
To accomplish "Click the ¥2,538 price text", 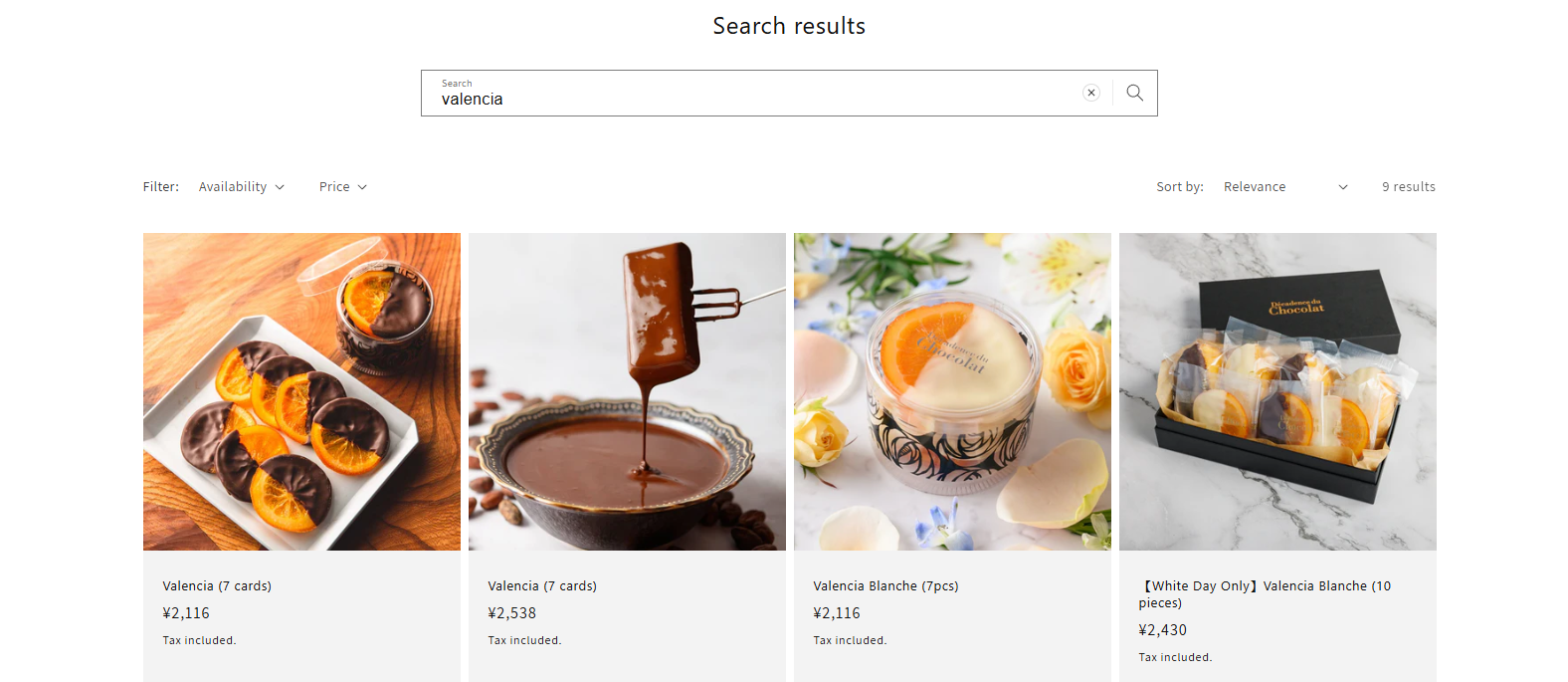I will 512,613.
